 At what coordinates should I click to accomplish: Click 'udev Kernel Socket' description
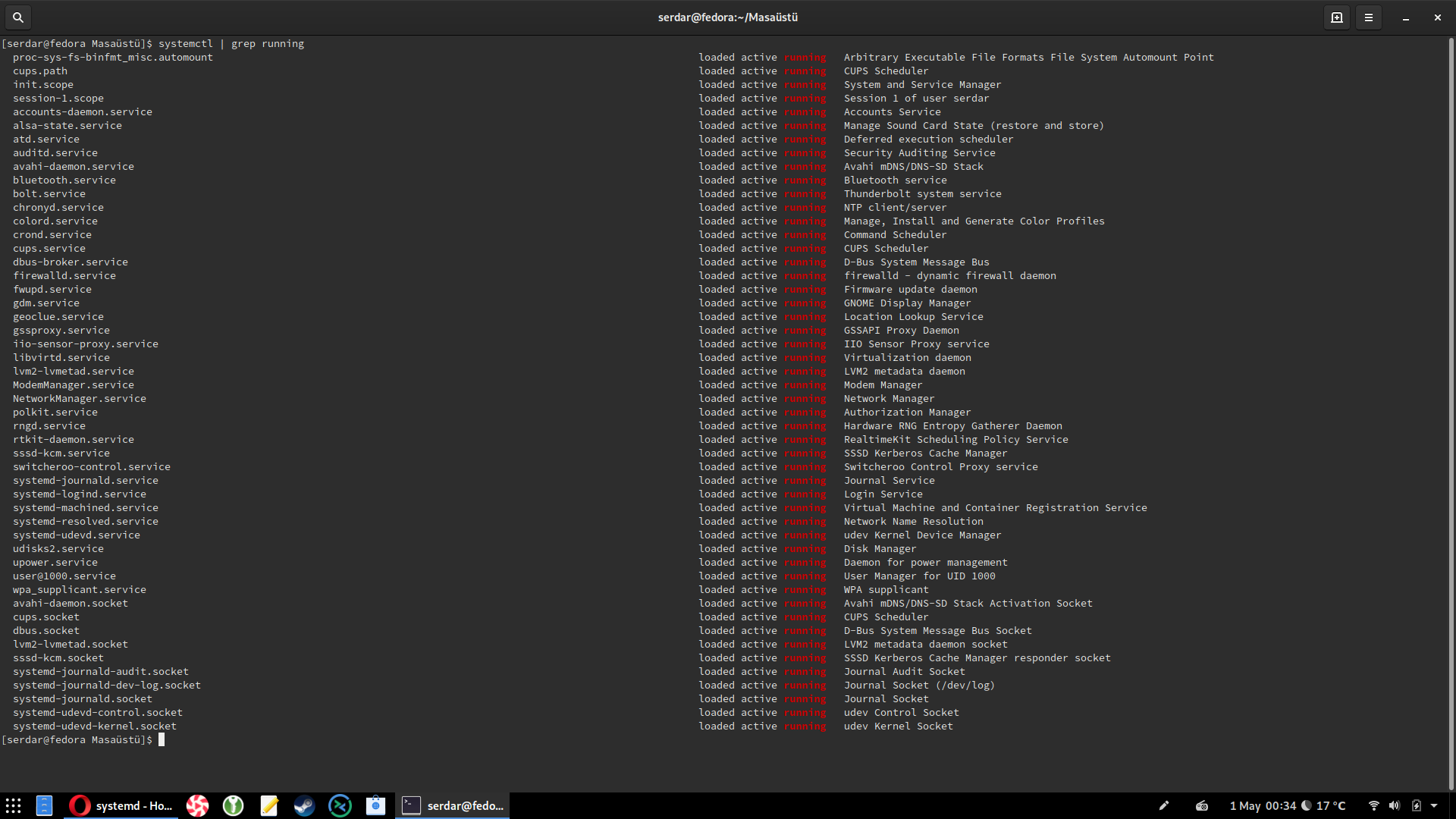(899, 726)
